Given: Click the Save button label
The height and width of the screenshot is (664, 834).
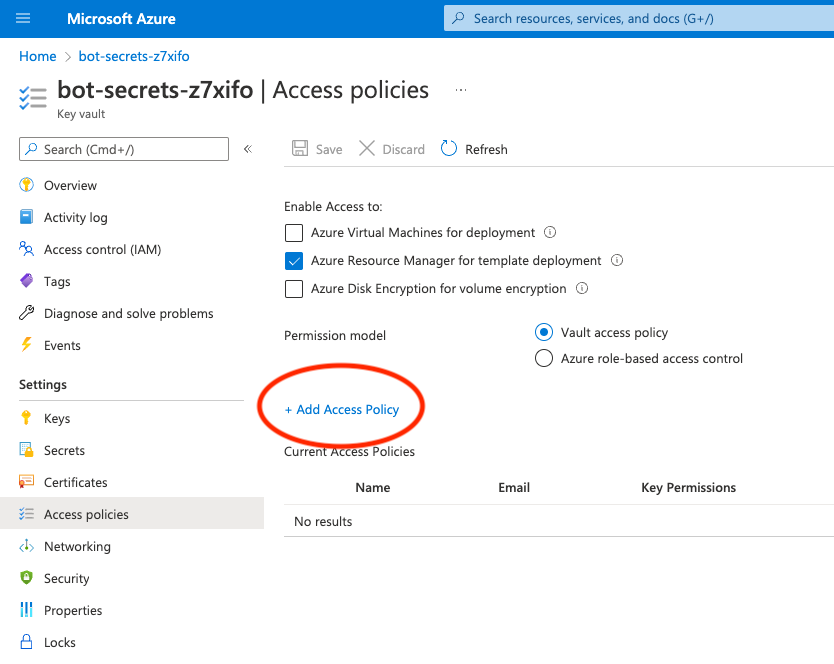Looking at the screenshot, I should [329, 150].
